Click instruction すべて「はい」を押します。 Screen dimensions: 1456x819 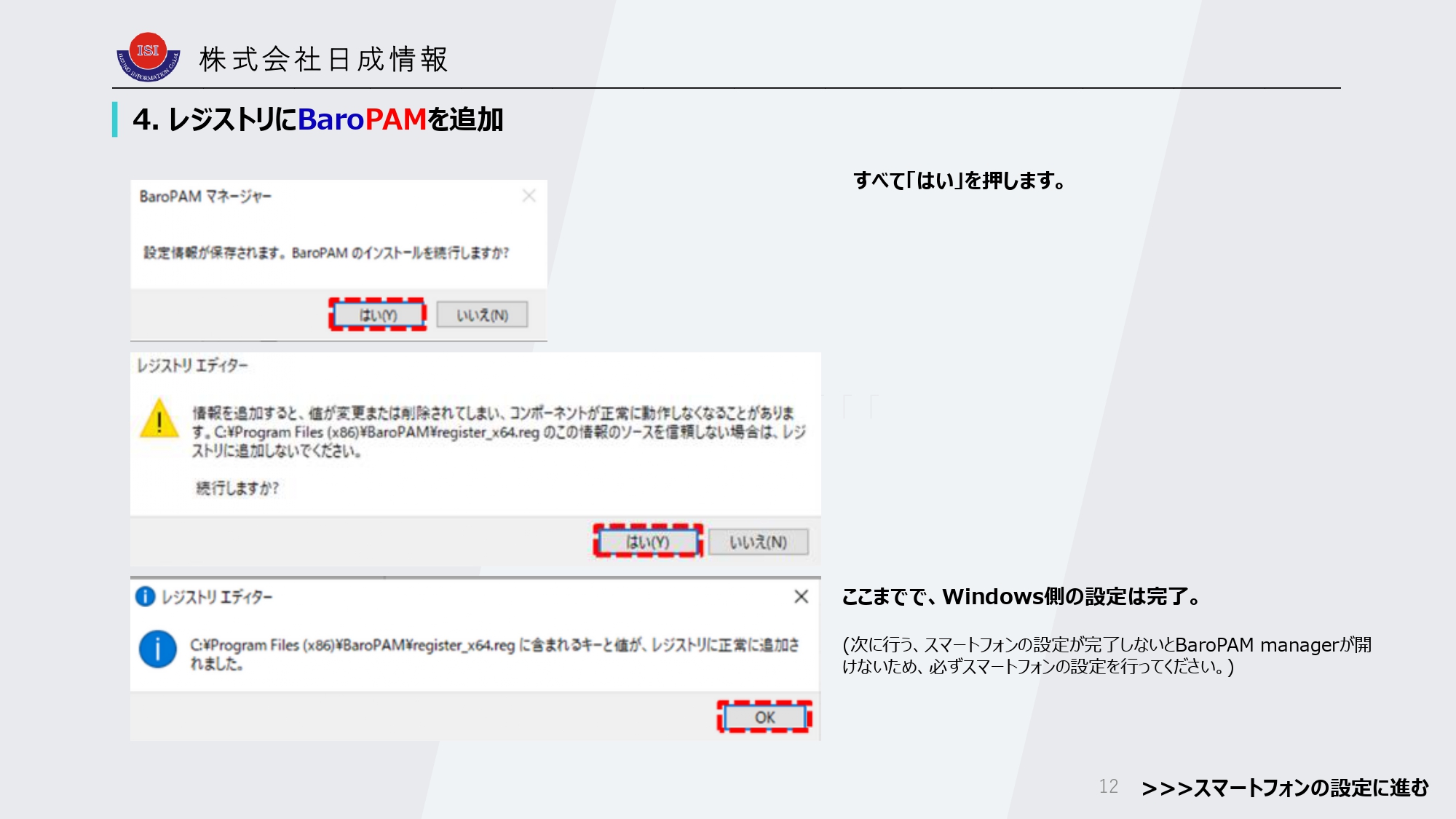[x=959, y=181]
